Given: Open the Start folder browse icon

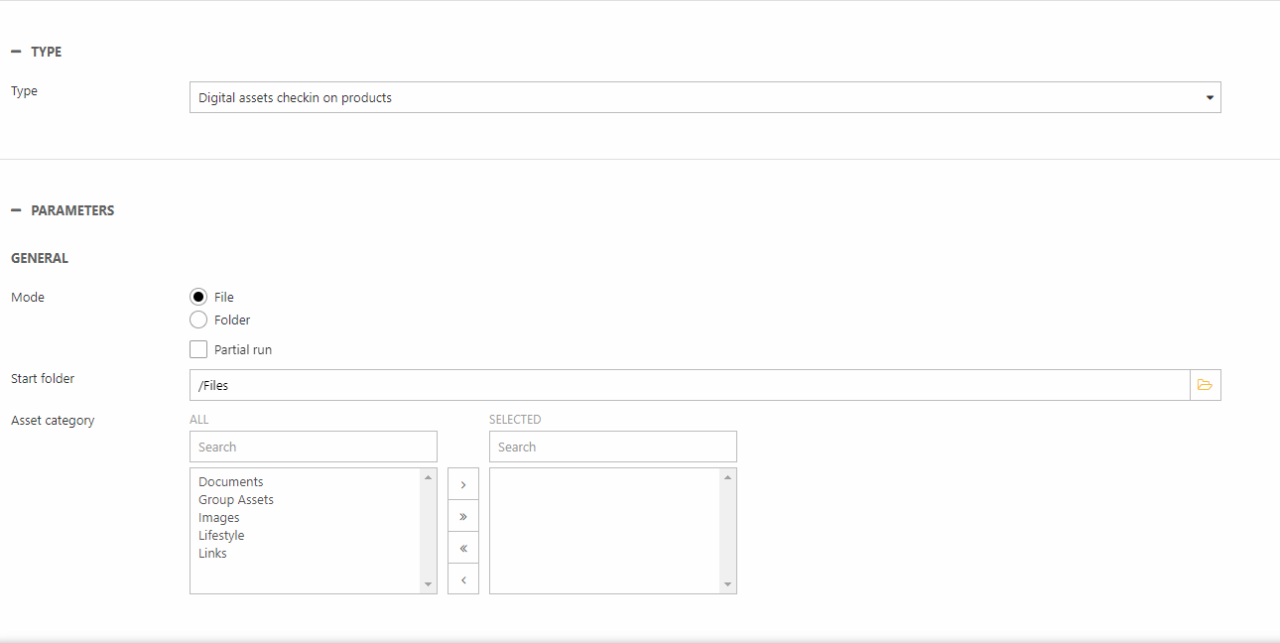Looking at the screenshot, I should tap(1204, 385).
